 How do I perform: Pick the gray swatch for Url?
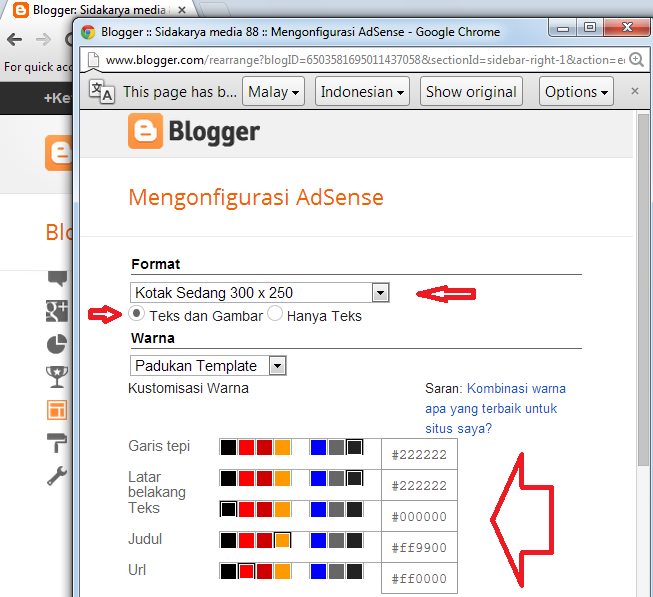coord(336,571)
